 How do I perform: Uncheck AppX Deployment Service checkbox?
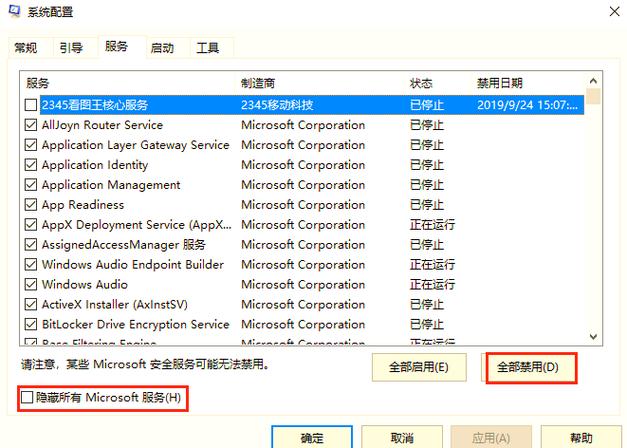coord(31,224)
